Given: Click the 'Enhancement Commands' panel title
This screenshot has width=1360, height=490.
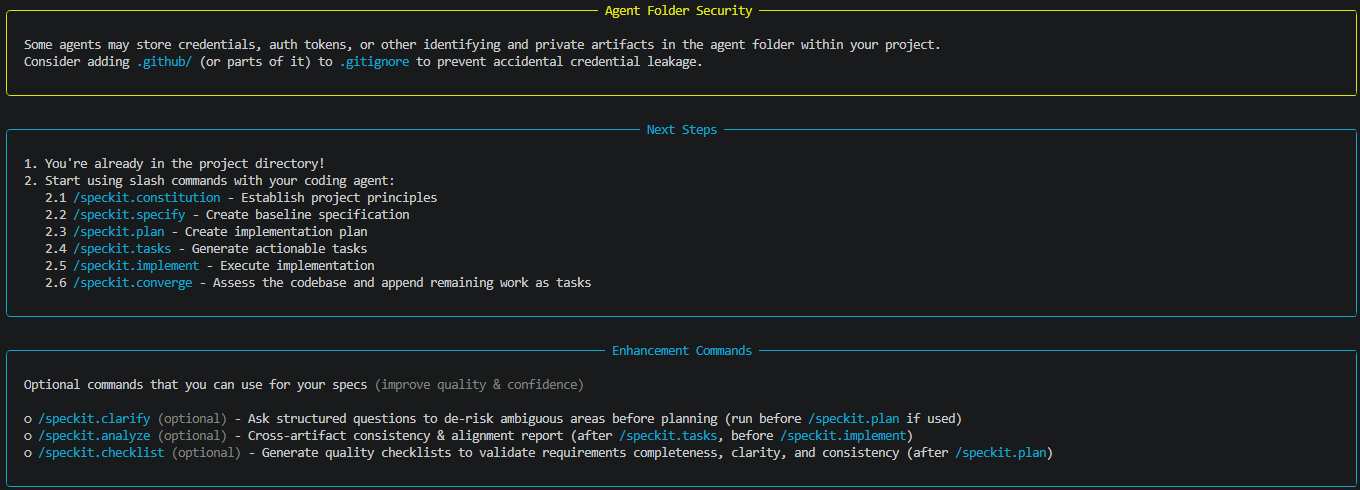Looking at the screenshot, I should tap(682, 351).
